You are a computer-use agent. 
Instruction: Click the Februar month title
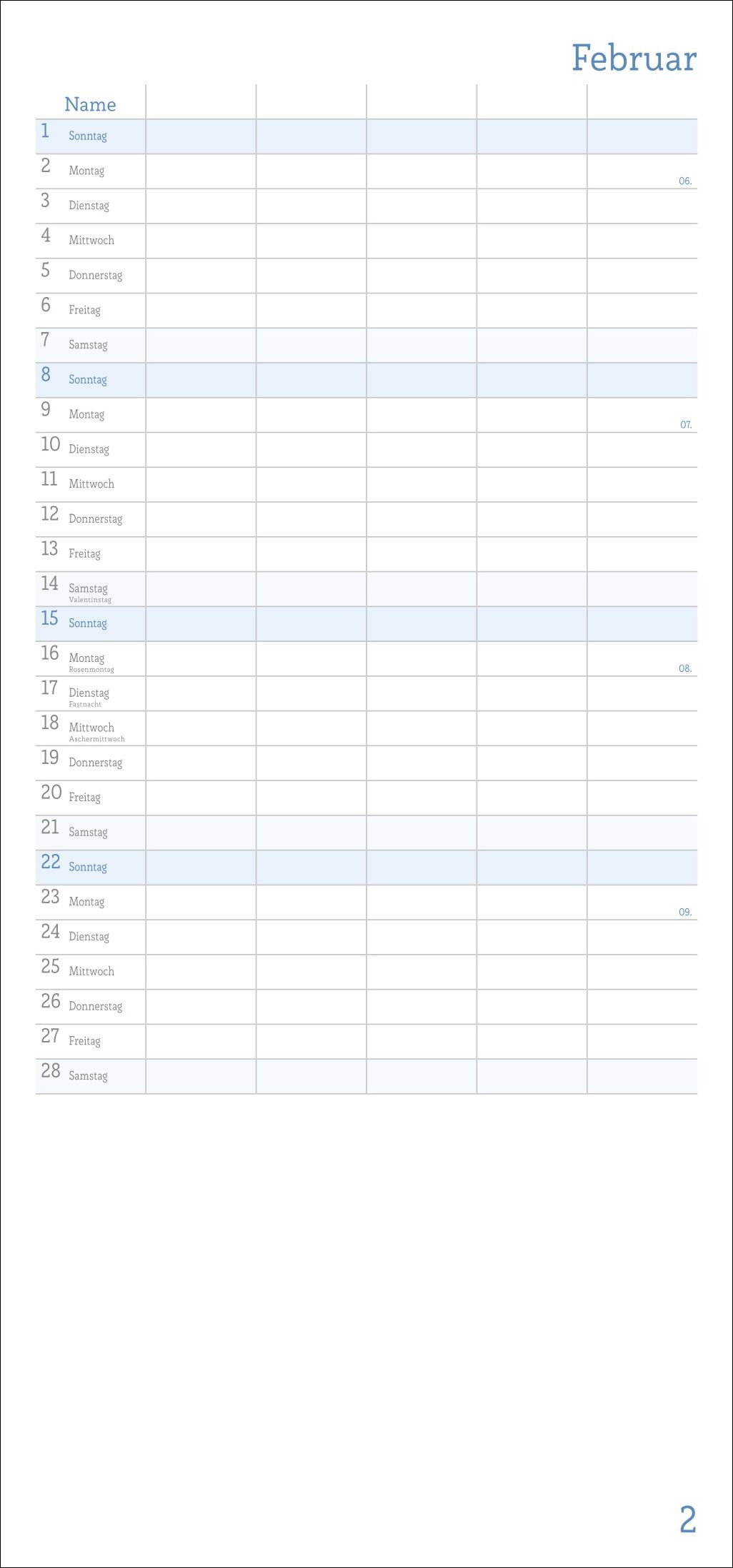(x=634, y=59)
